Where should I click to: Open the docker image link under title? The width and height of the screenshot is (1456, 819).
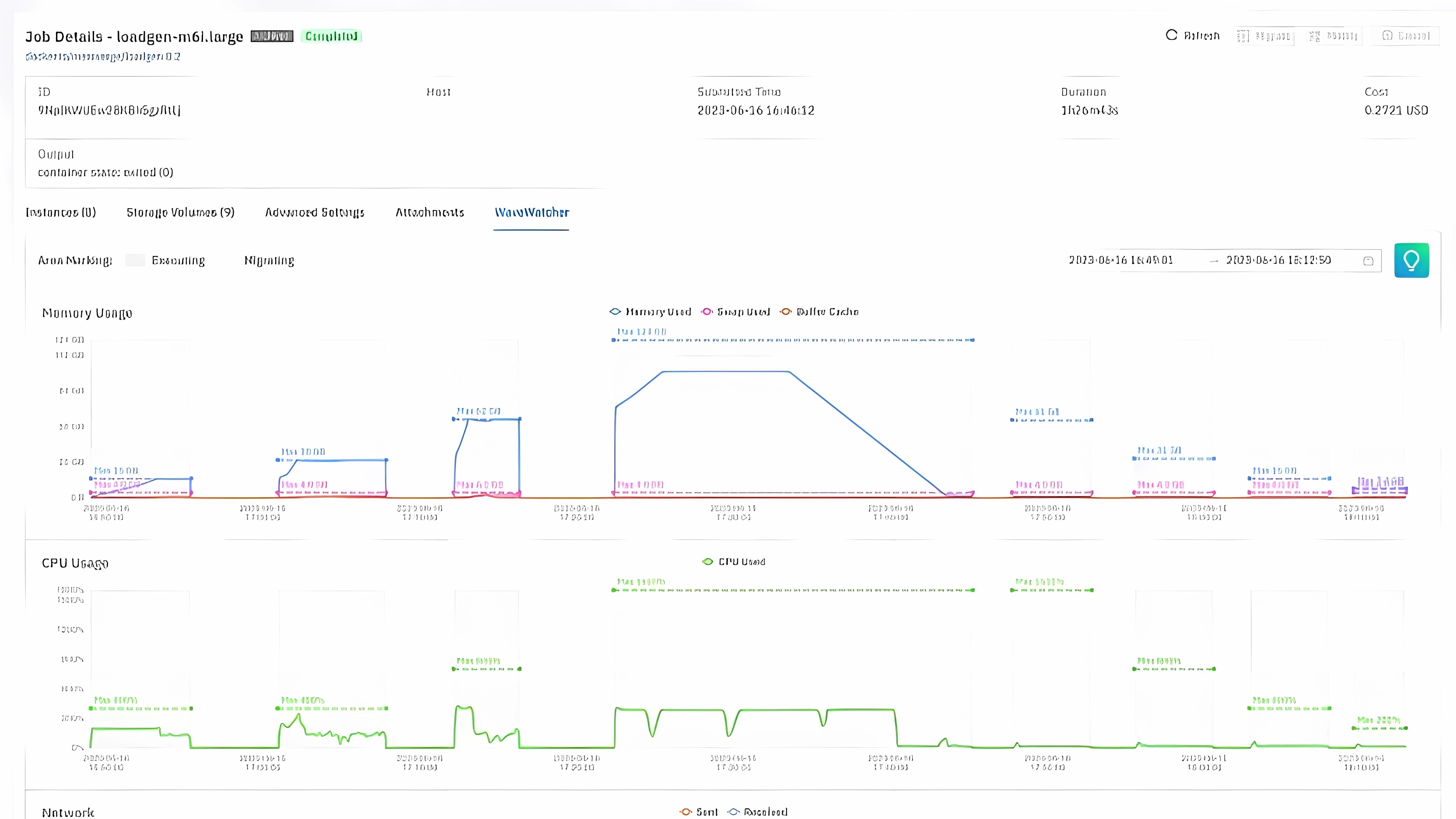click(x=103, y=56)
